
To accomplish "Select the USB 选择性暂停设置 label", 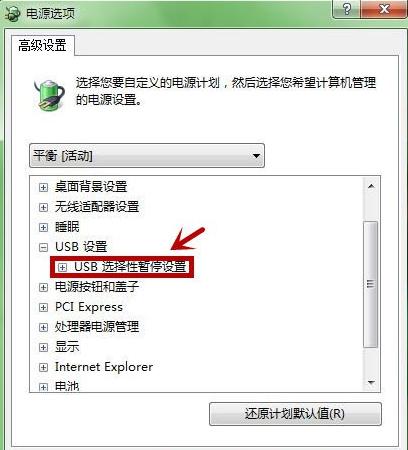I will click(x=130, y=267).
